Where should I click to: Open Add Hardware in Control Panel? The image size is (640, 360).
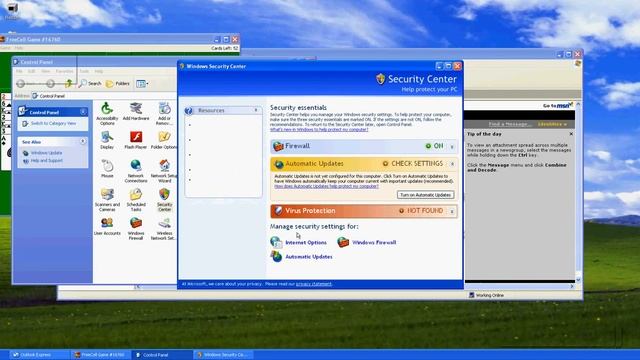pyautogui.click(x=136, y=111)
